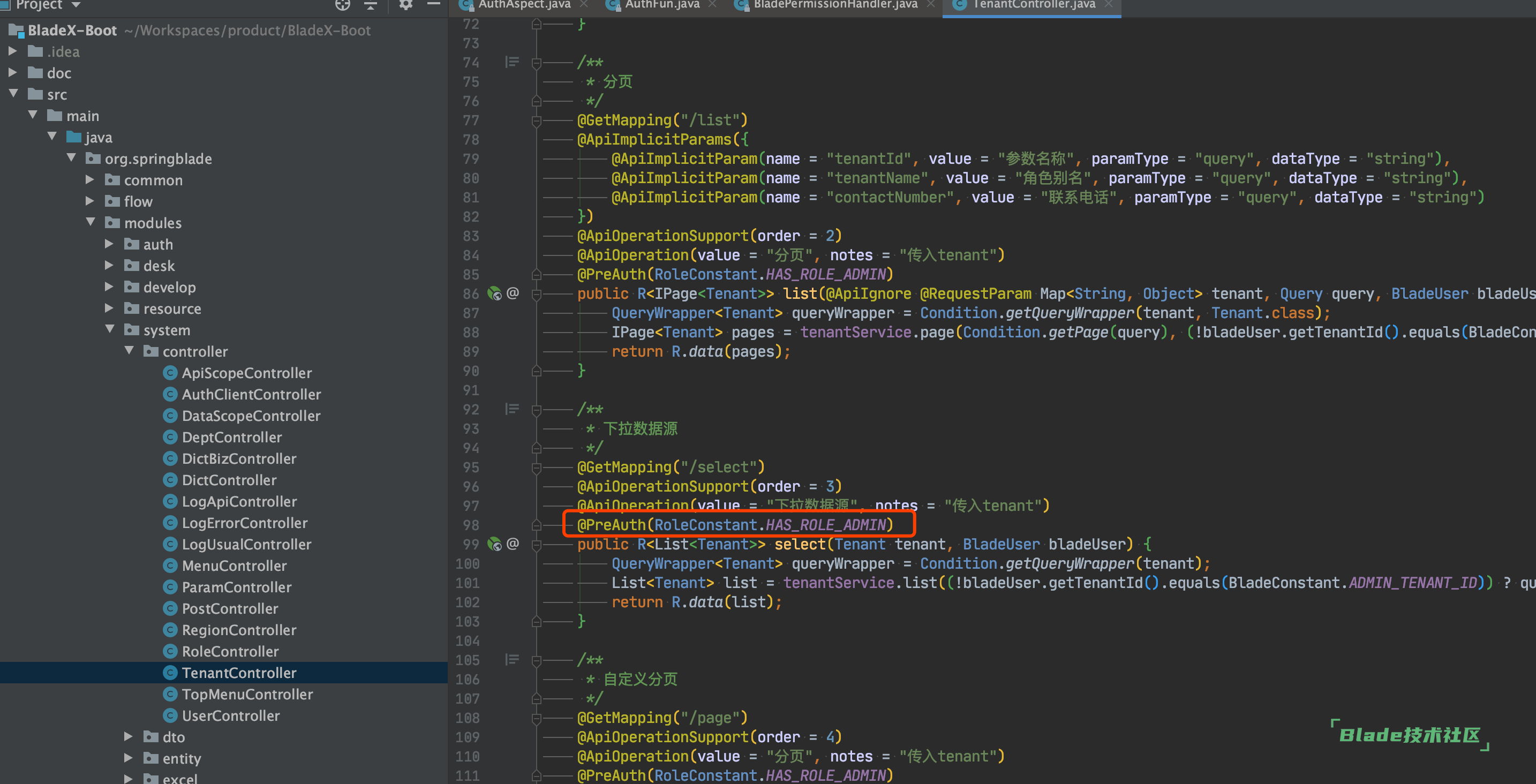Image resolution: width=1536 pixels, height=784 pixels.
Task: Close the BladePermissionHandler.java tab
Action: pos(931,4)
